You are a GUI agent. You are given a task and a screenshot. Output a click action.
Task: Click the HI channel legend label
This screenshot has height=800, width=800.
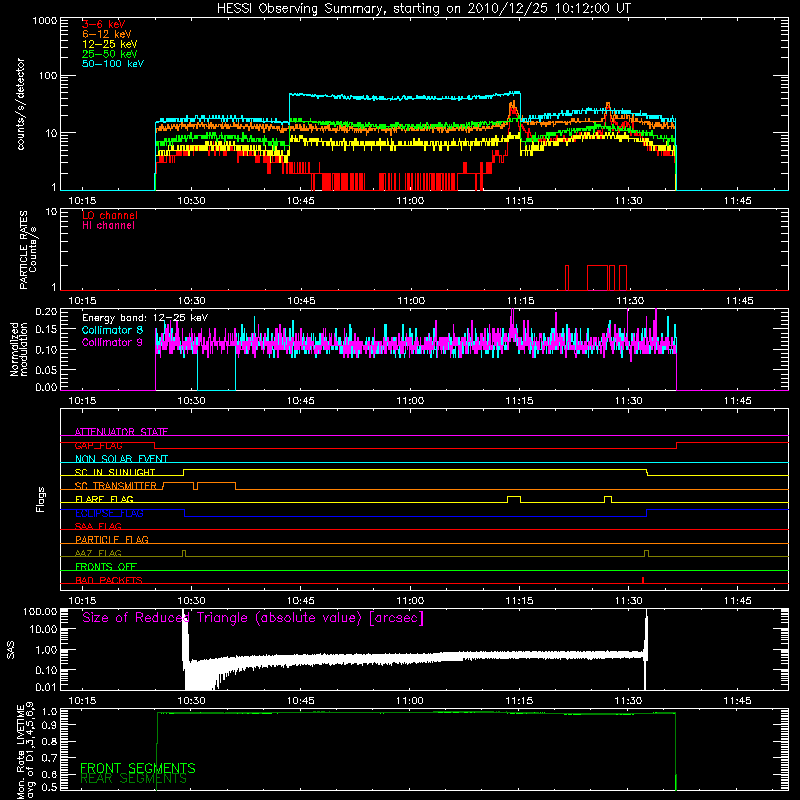click(108, 226)
